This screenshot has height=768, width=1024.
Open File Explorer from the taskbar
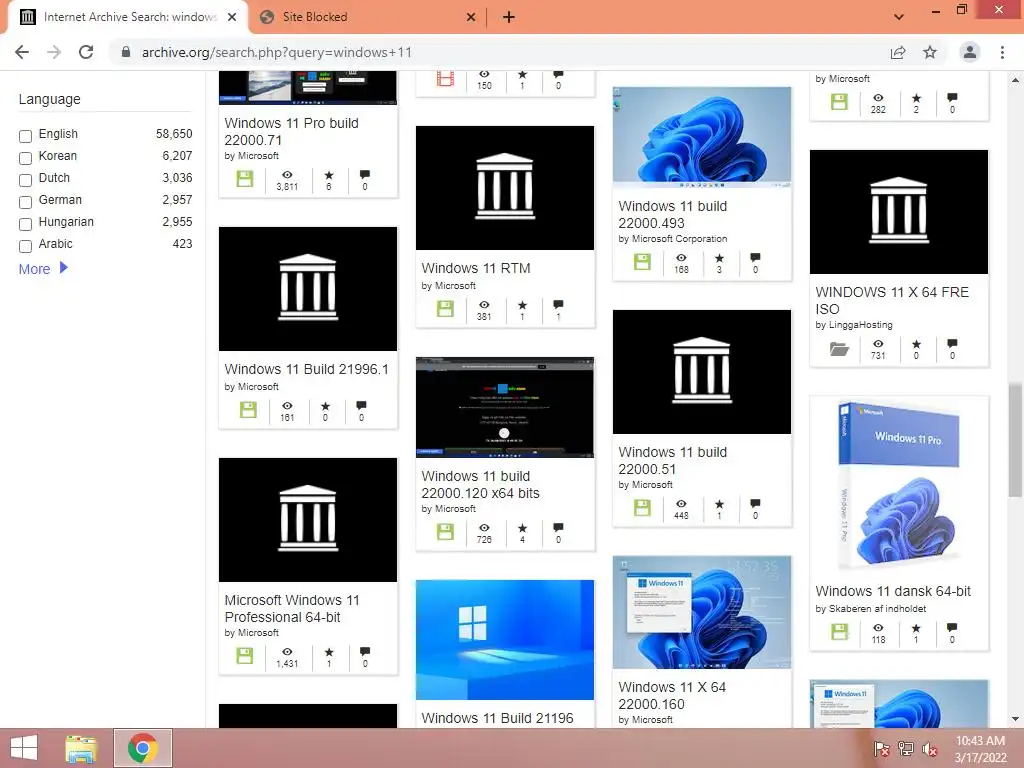pyautogui.click(x=81, y=748)
